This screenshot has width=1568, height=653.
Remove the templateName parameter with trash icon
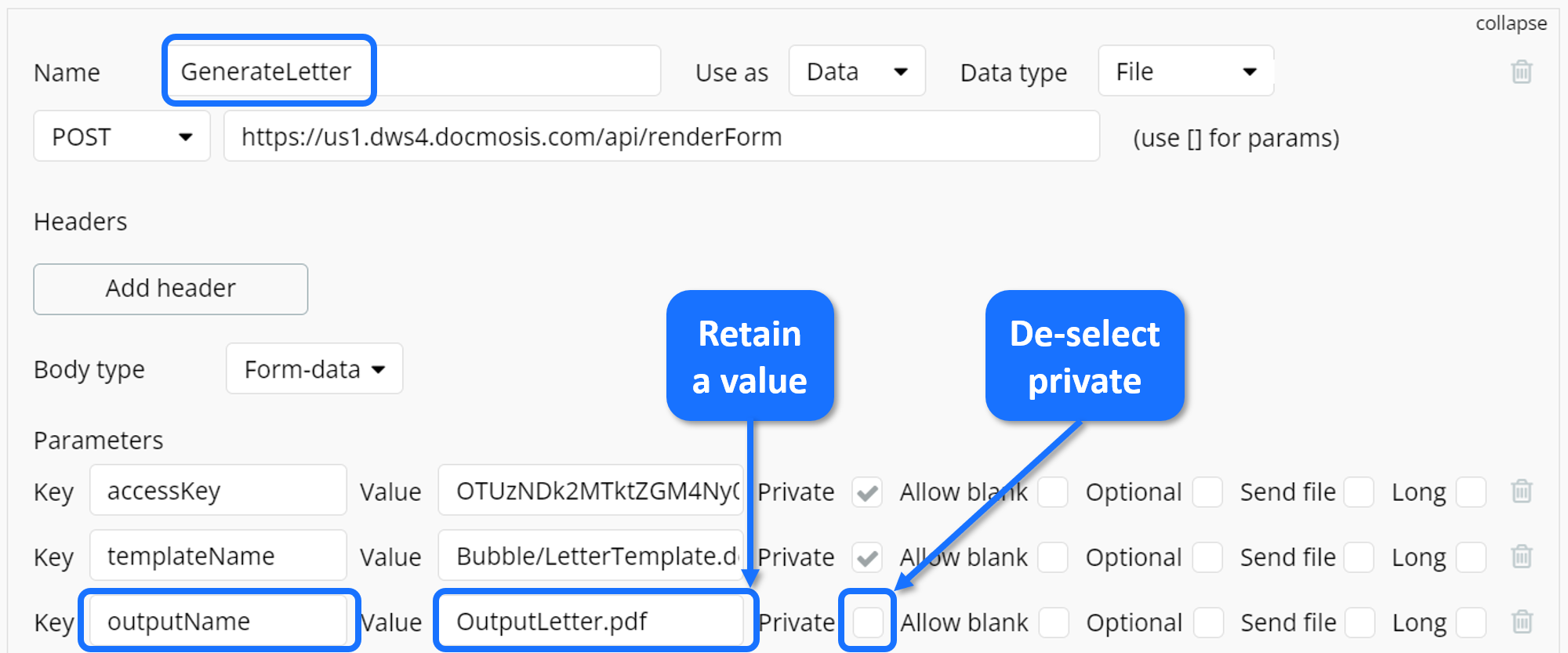1521,557
